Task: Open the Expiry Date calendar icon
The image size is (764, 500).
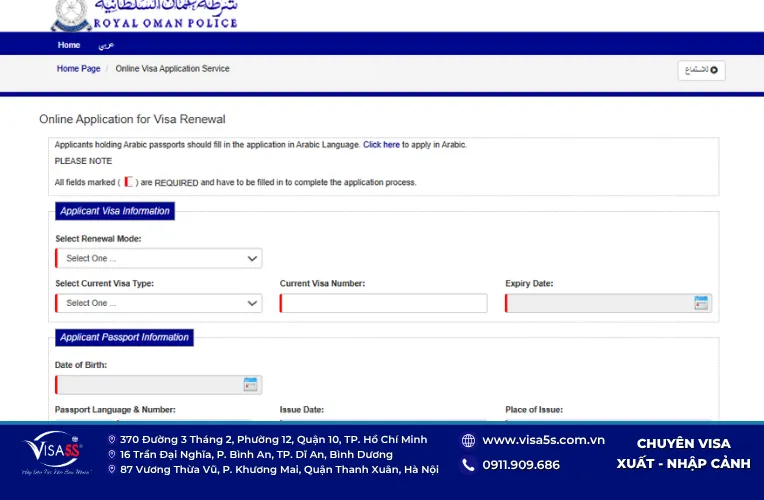Action: point(701,303)
